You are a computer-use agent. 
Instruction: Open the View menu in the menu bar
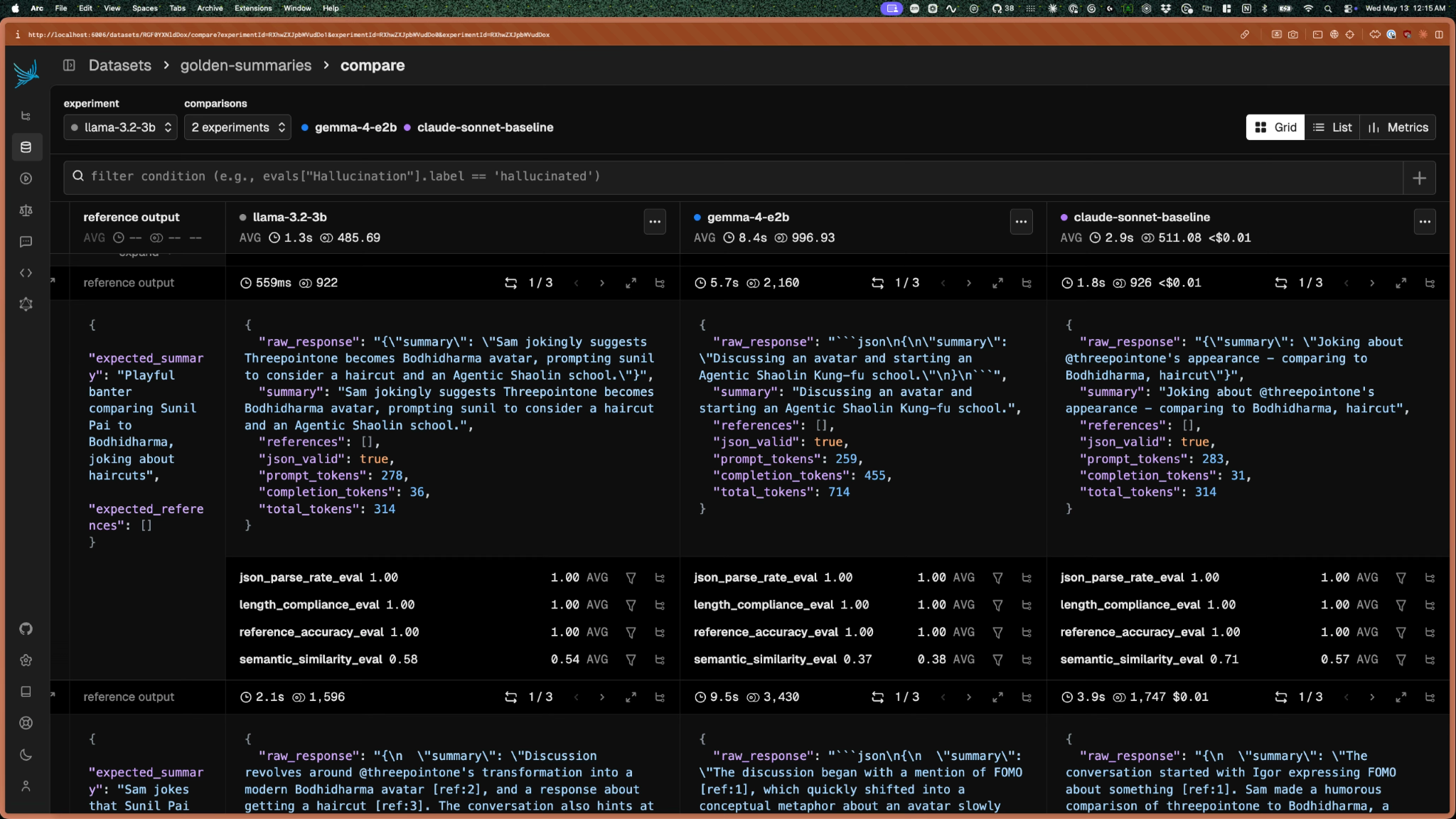[x=112, y=9]
